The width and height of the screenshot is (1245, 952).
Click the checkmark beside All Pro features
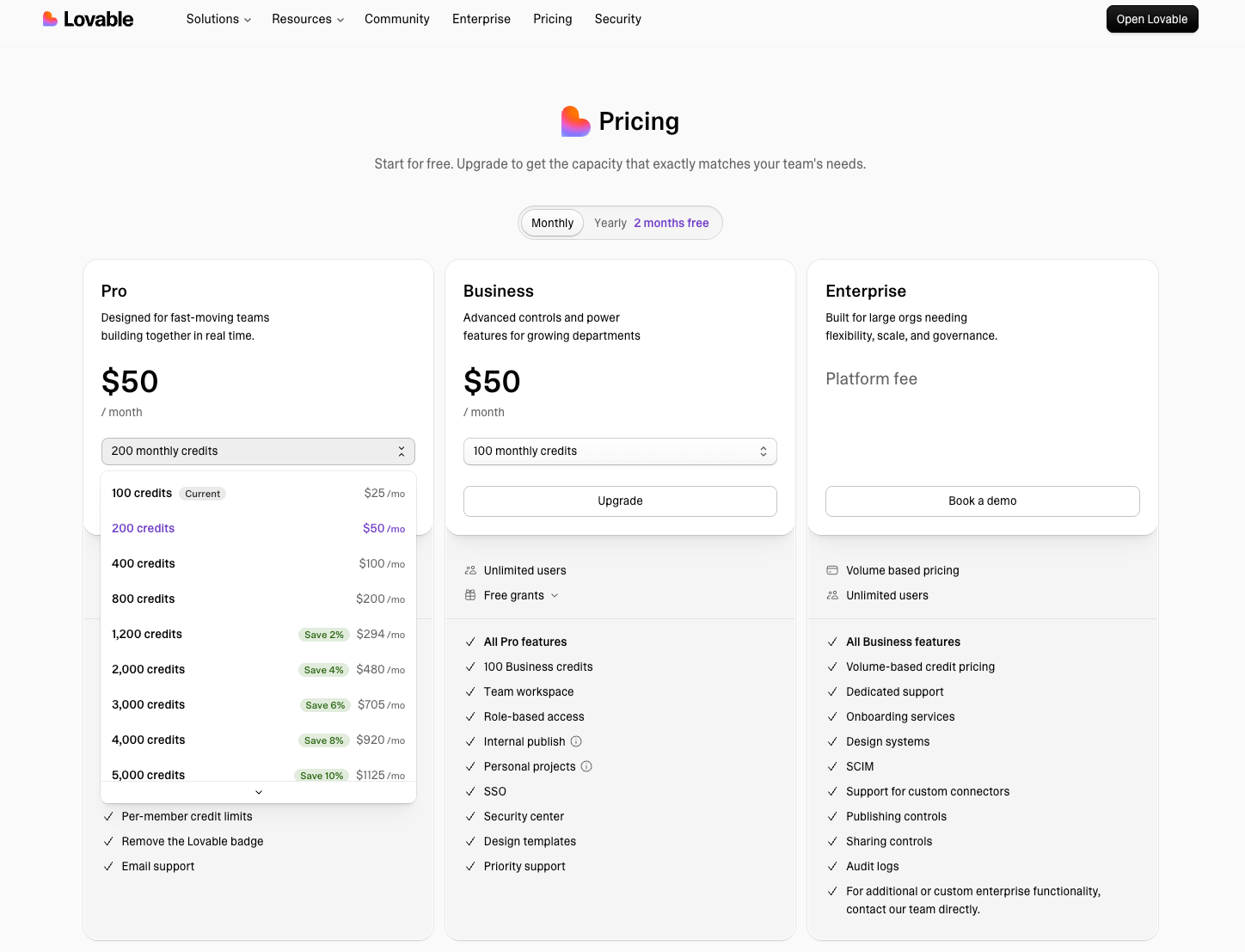[470, 642]
